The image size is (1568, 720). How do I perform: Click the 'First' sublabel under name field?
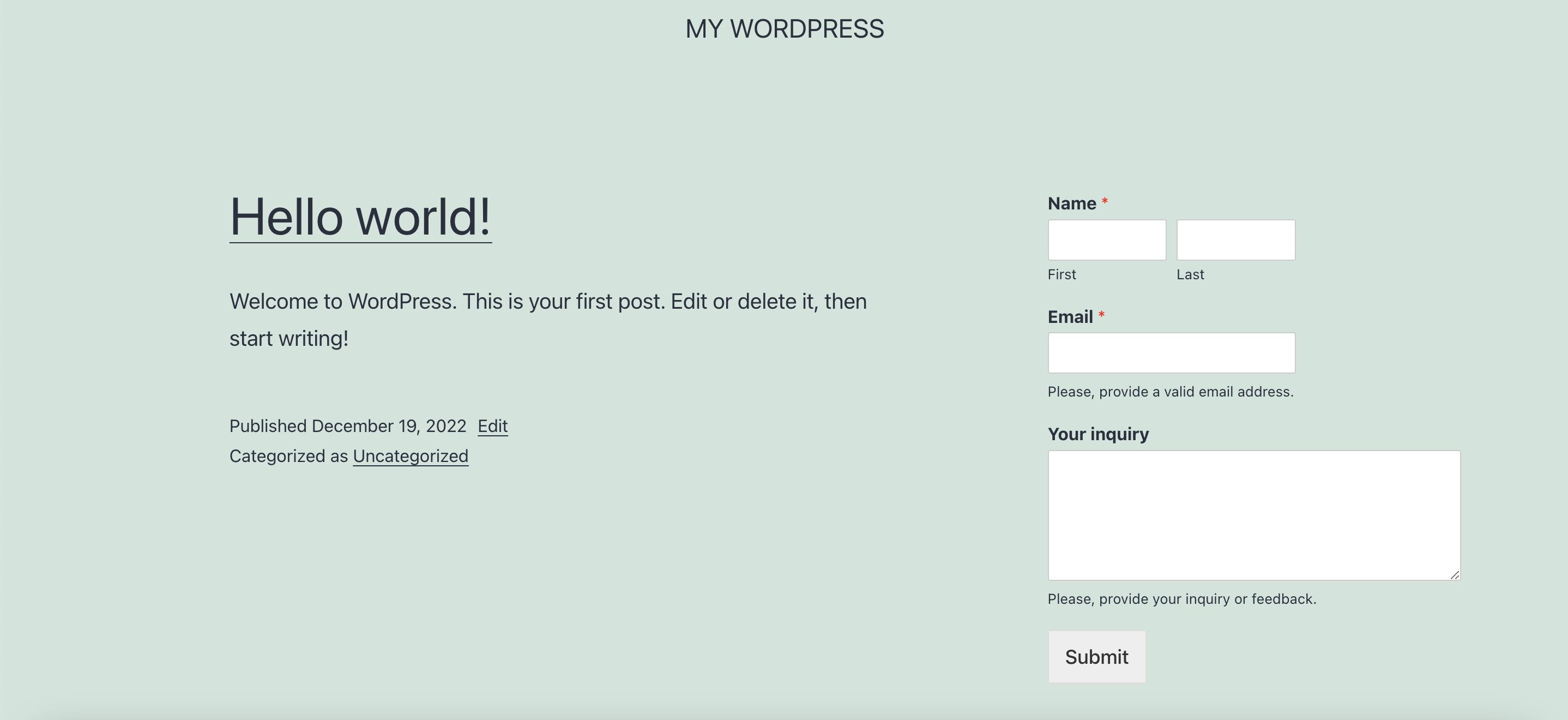(x=1062, y=275)
